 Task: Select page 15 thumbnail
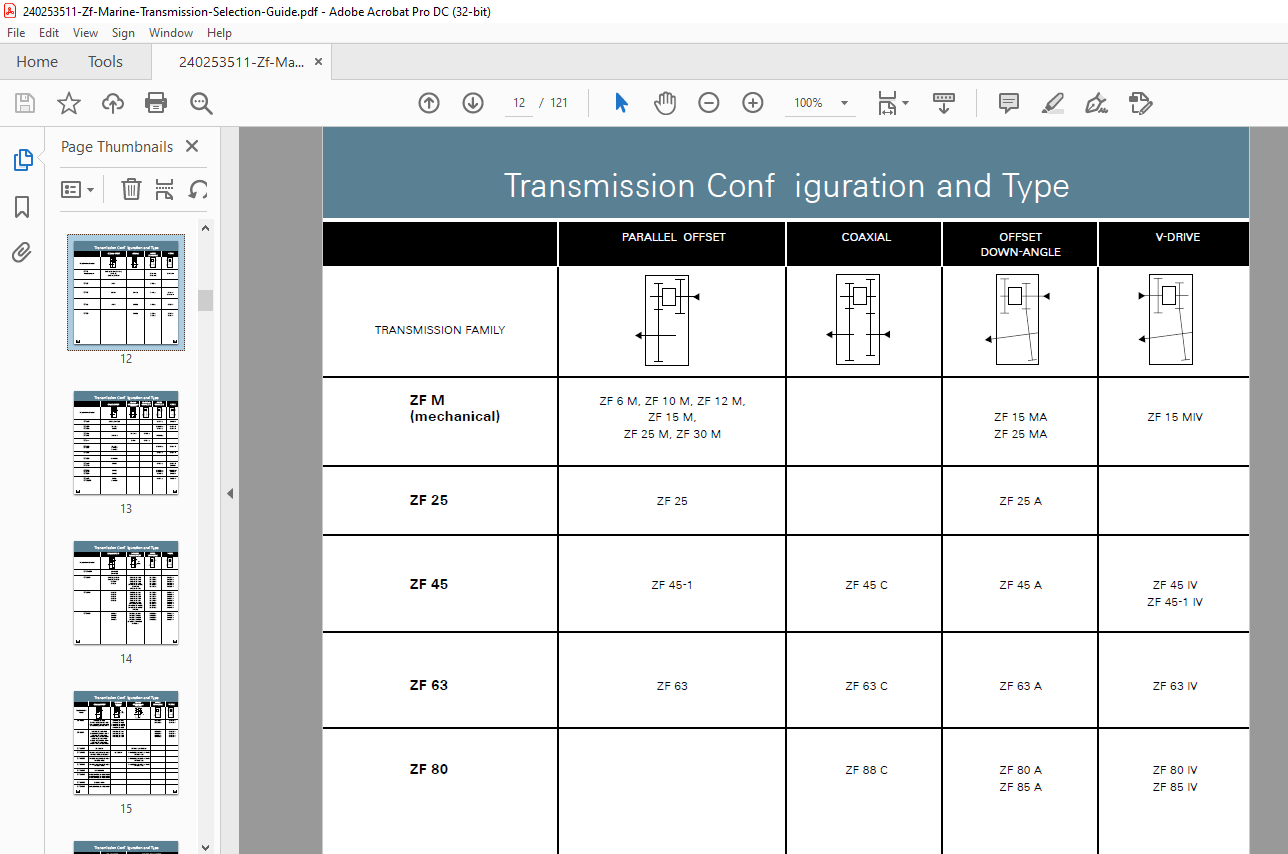pos(126,743)
